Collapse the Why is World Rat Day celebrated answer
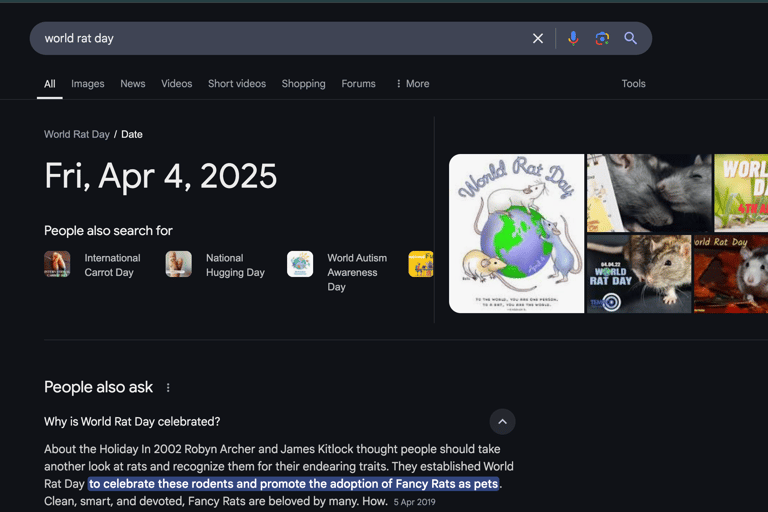Image resolution: width=768 pixels, height=512 pixels. tap(503, 422)
